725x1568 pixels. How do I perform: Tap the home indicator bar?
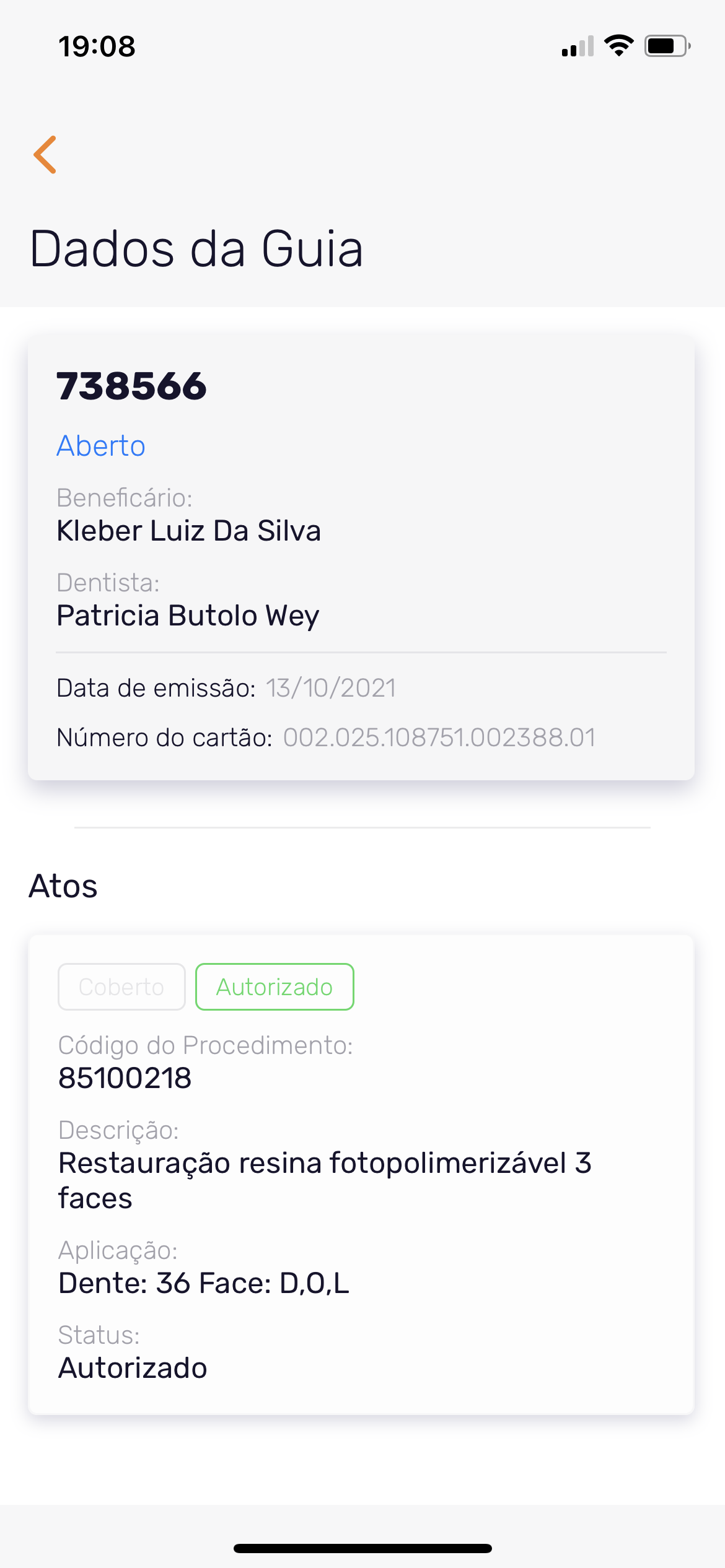pyautogui.click(x=362, y=1548)
